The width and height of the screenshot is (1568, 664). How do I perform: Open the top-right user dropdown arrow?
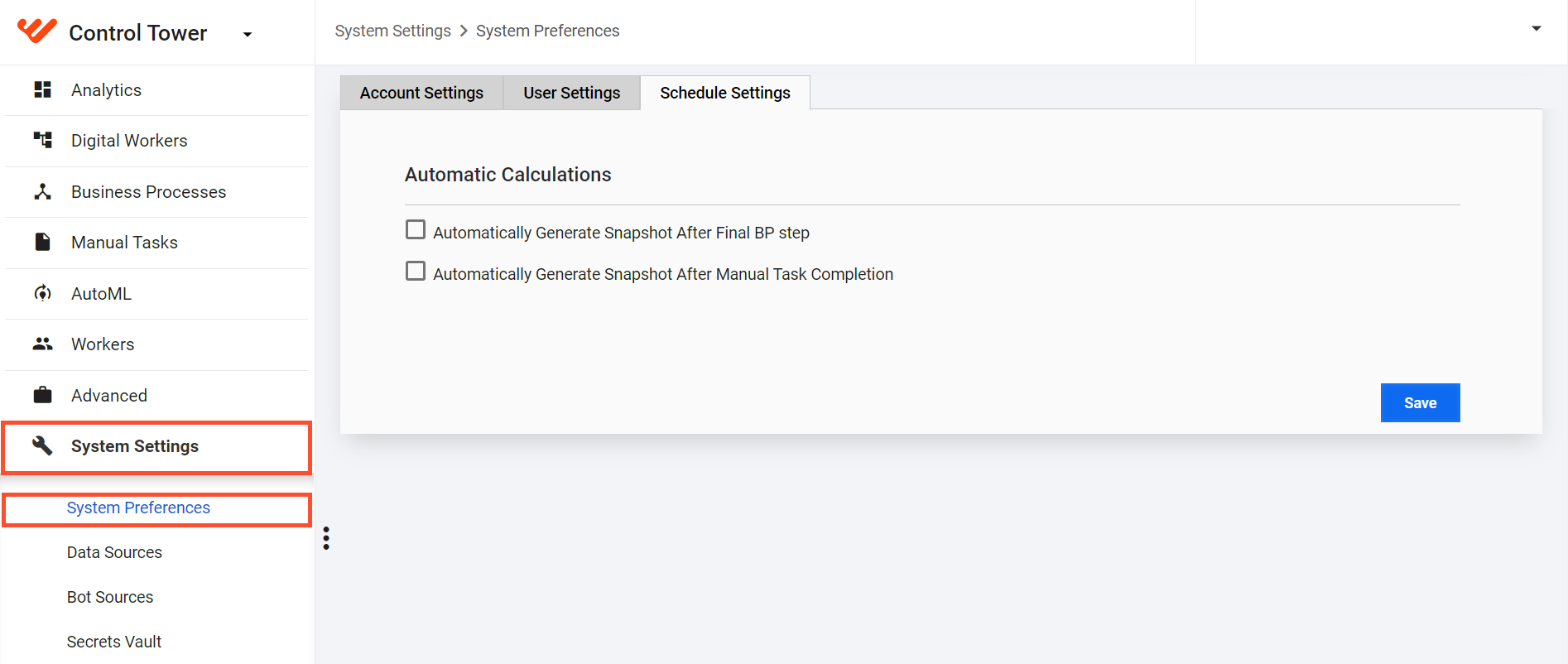click(x=1537, y=28)
